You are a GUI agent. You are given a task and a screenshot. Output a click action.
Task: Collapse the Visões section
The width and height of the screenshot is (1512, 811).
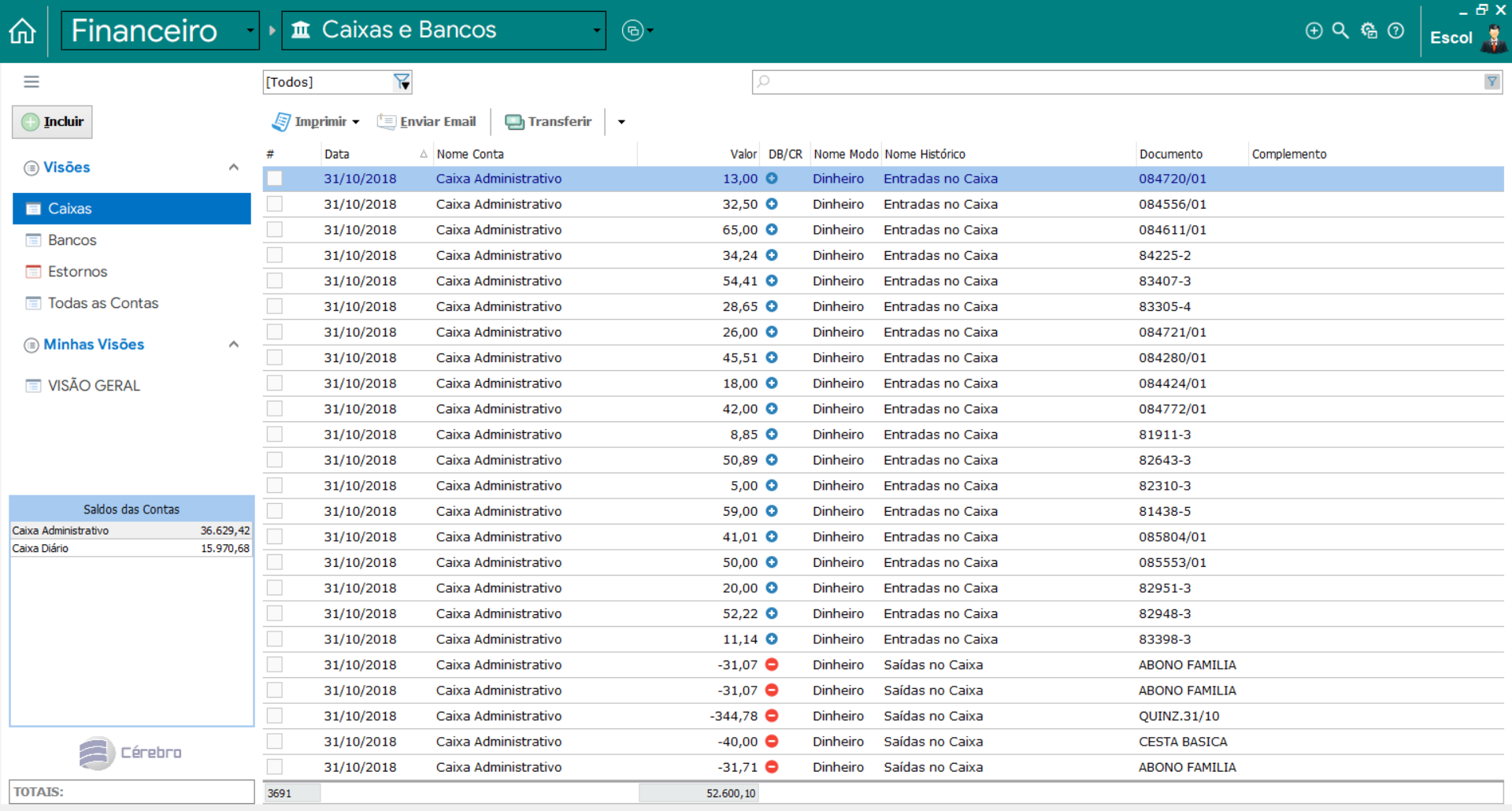[234, 167]
